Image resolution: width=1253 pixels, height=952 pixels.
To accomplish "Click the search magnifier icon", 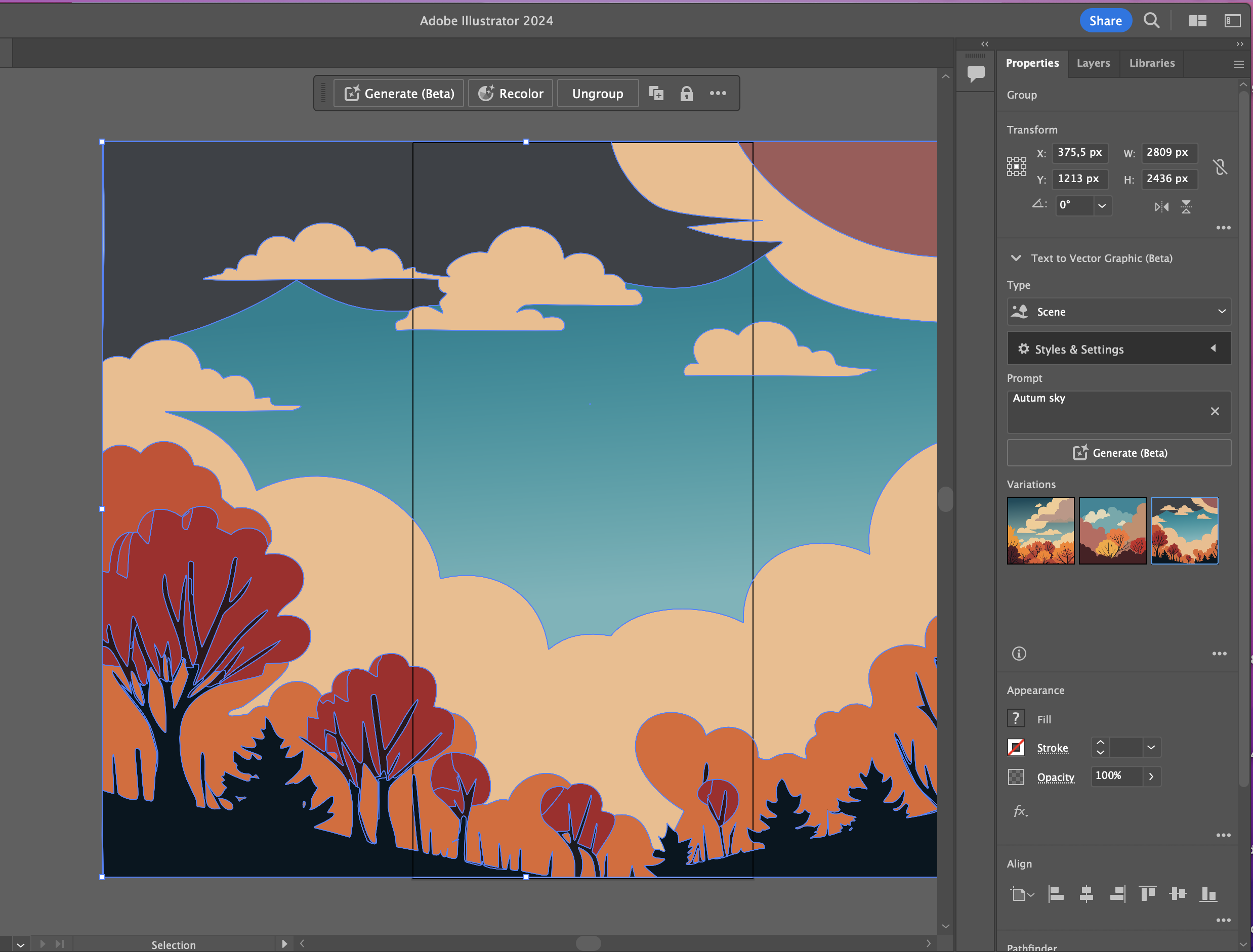I will point(1151,21).
